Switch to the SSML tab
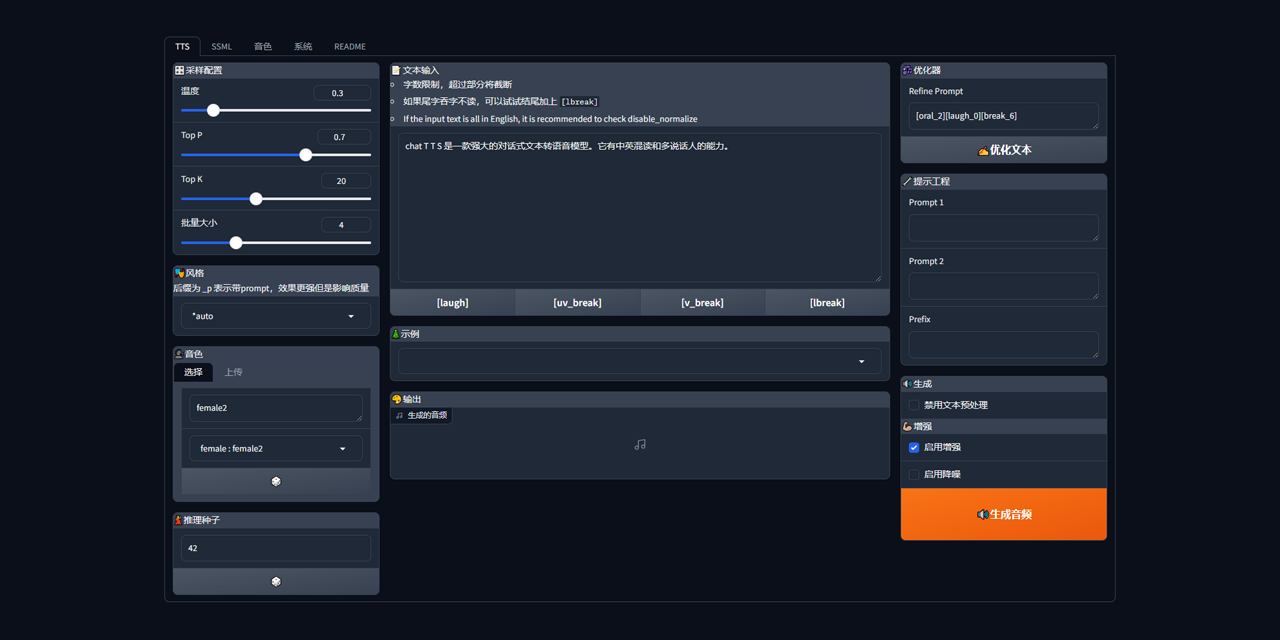 [x=221, y=47]
